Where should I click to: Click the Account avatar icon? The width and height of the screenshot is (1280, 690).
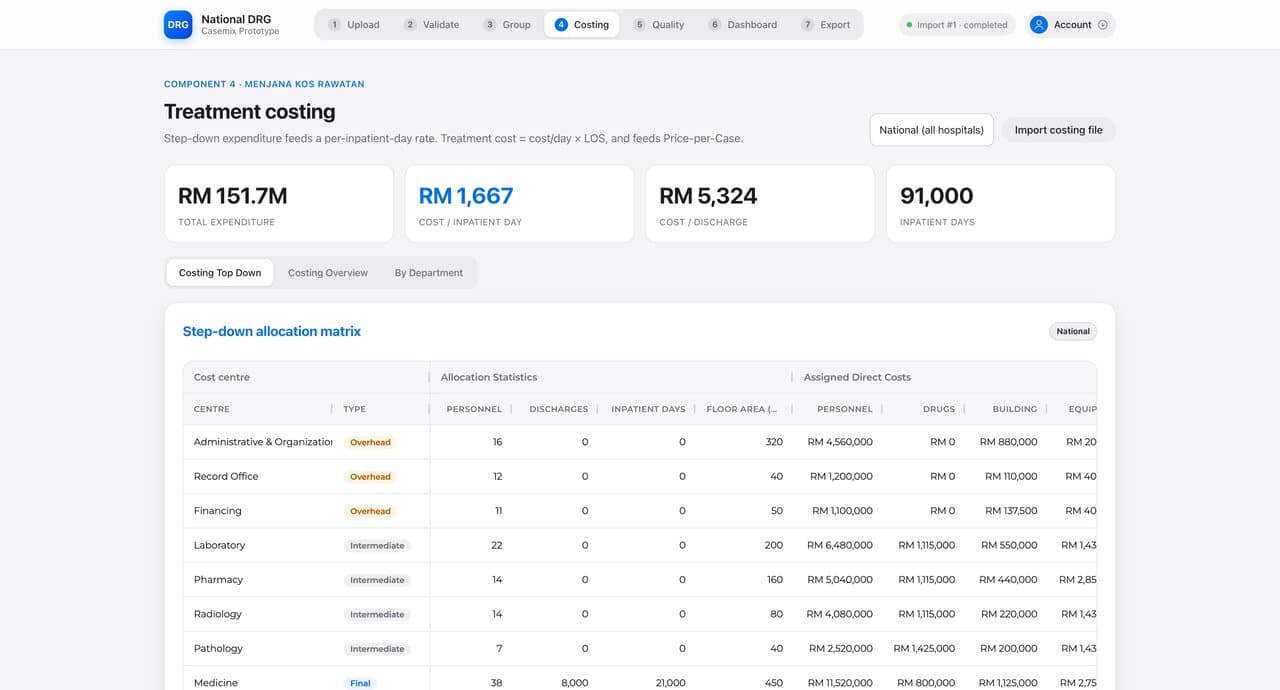click(1039, 25)
